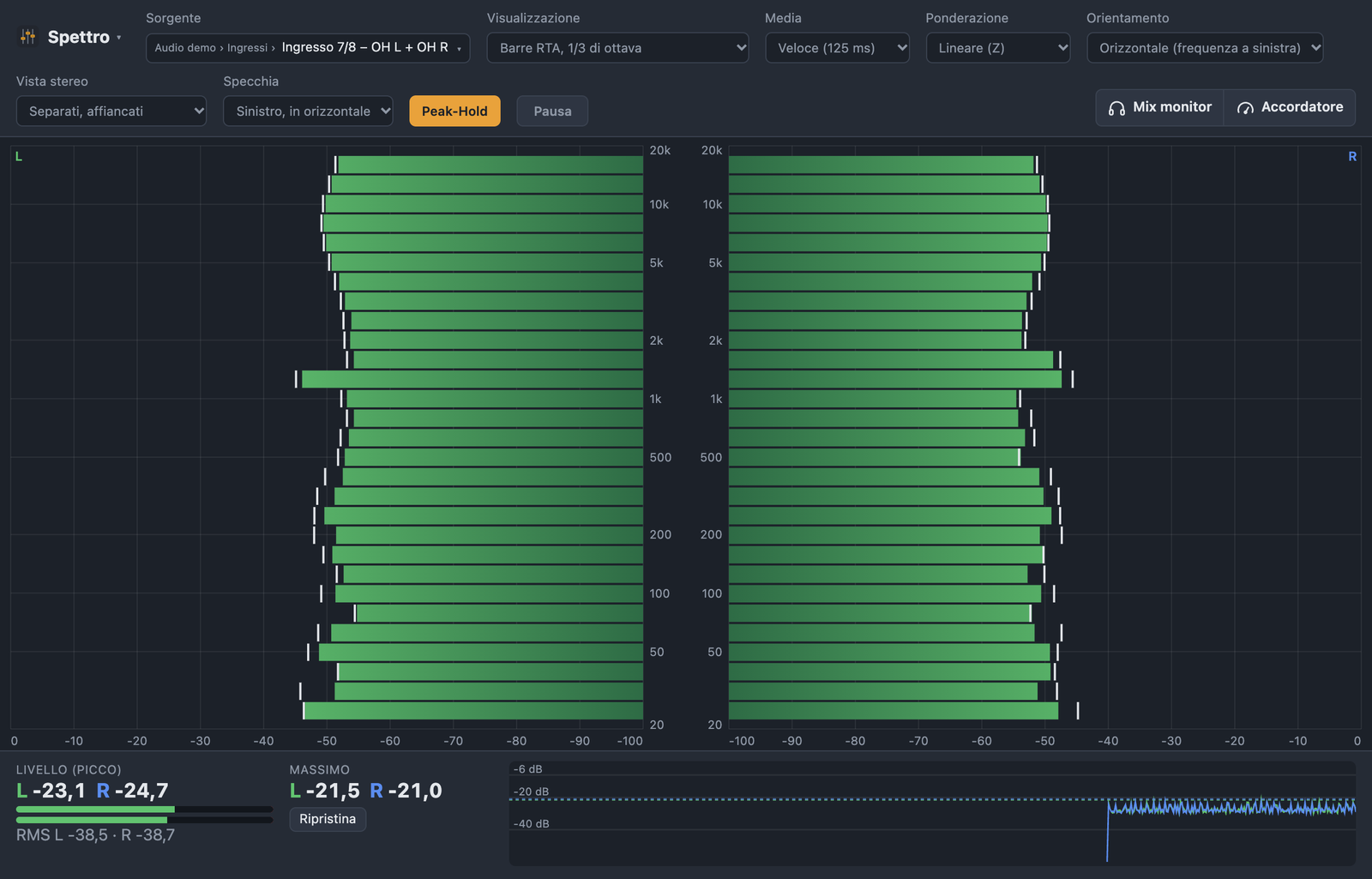Image resolution: width=1372 pixels, height=879 pixels.
Task: Click Ripristina to reset maximum levels
Action: click(328, 819)
